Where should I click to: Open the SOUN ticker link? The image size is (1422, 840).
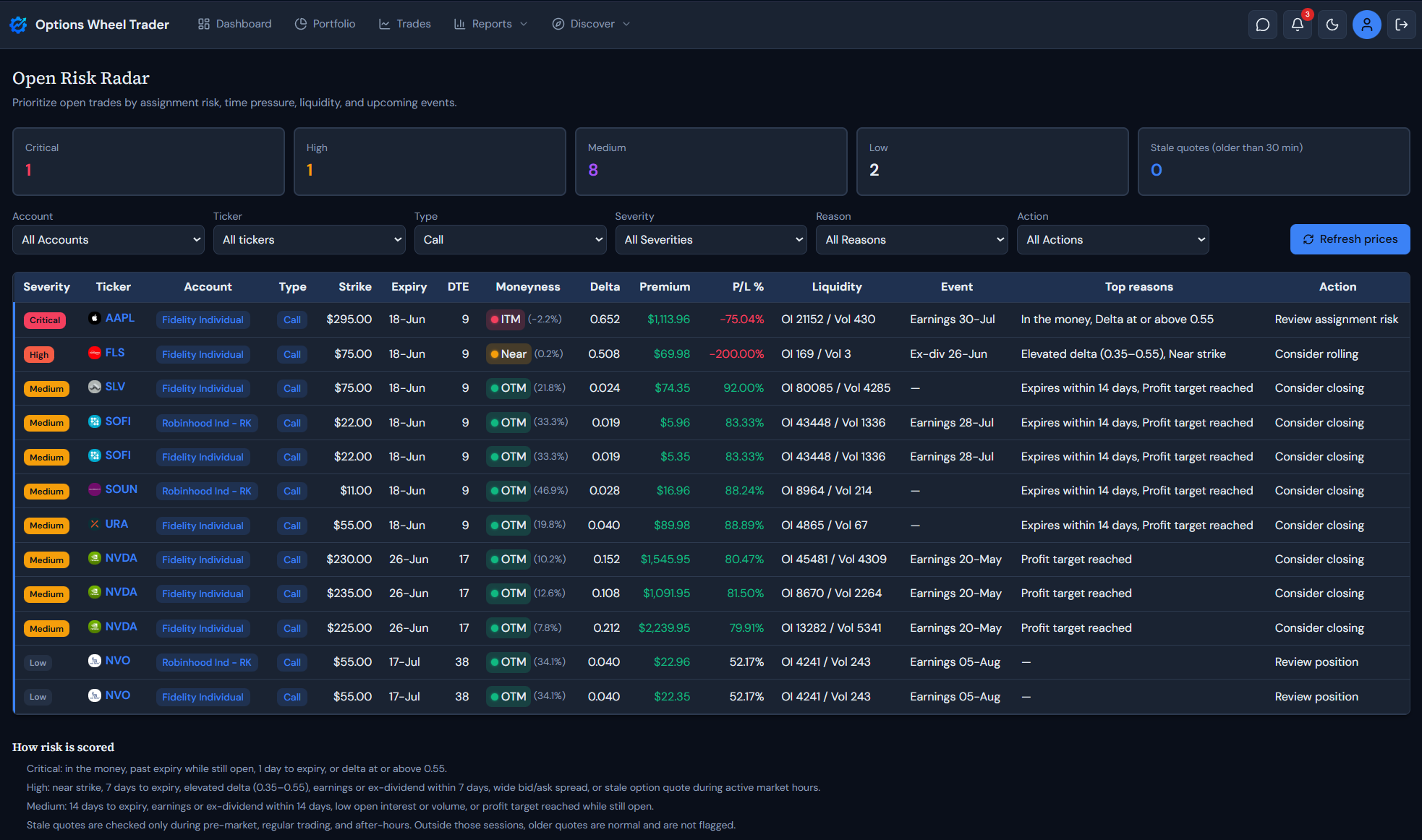pyautogui.click(x=122, y=489)
